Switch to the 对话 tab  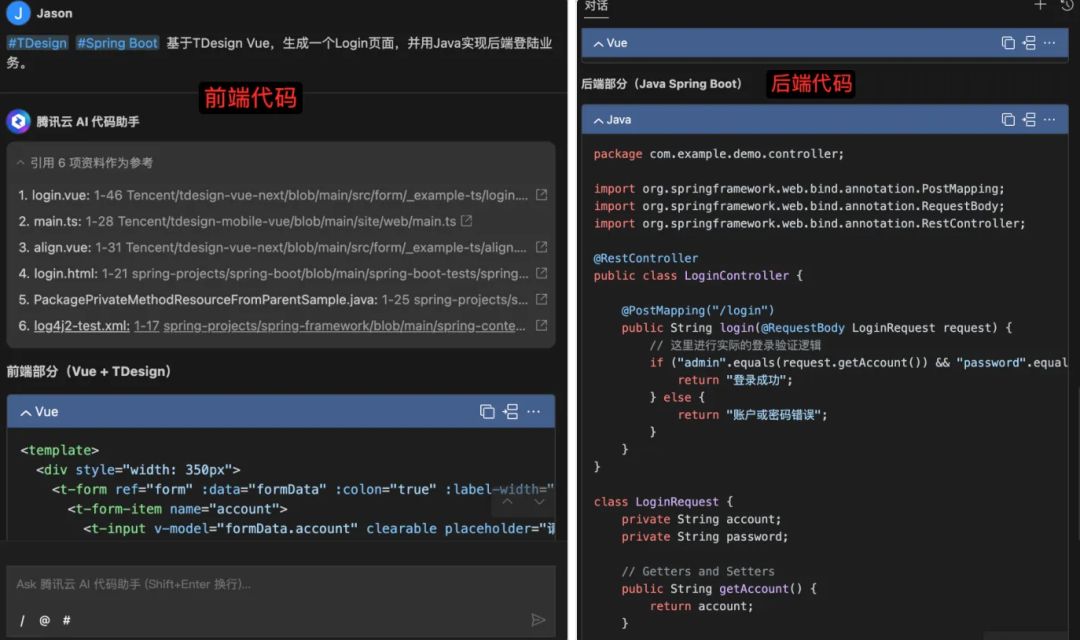pyautogui.click(x=596, y=7)
